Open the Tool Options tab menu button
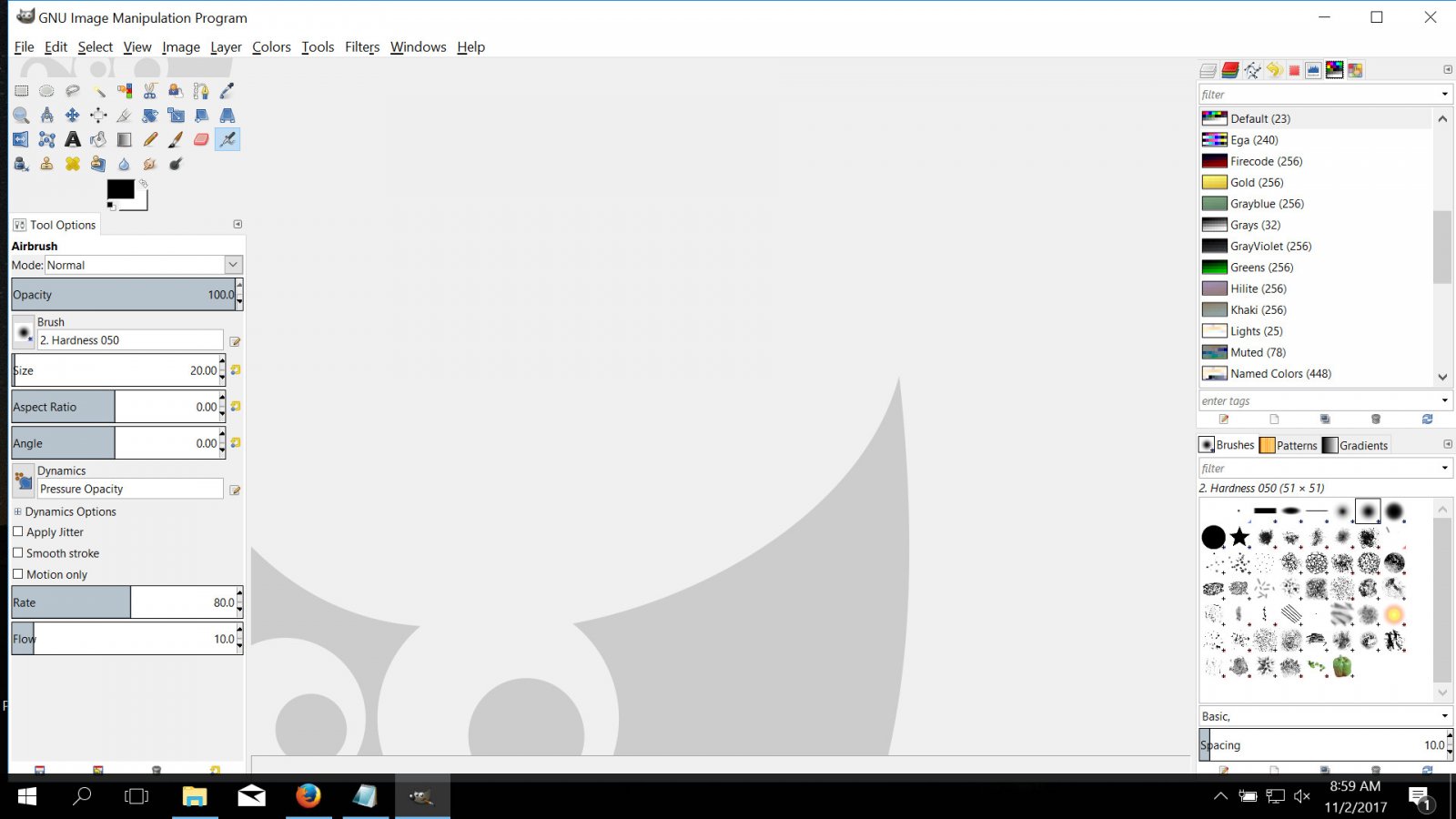This screenshot has height=819, width=1456. coord(238,224)
